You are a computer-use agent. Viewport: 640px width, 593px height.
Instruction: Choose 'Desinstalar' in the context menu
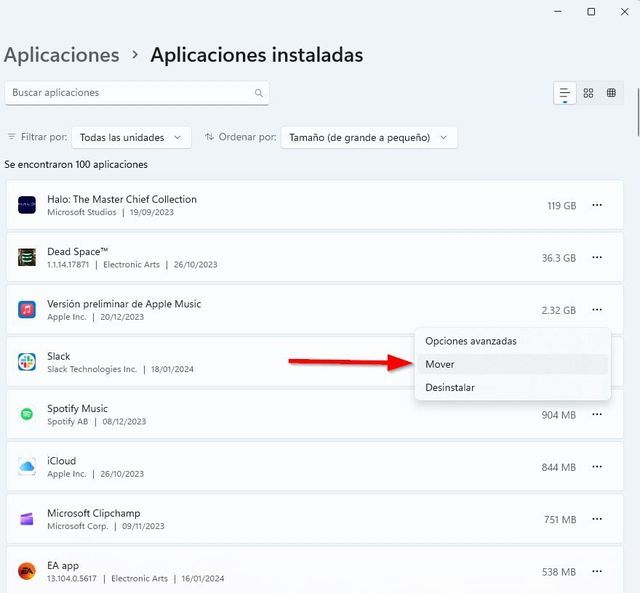pos(450,387)
